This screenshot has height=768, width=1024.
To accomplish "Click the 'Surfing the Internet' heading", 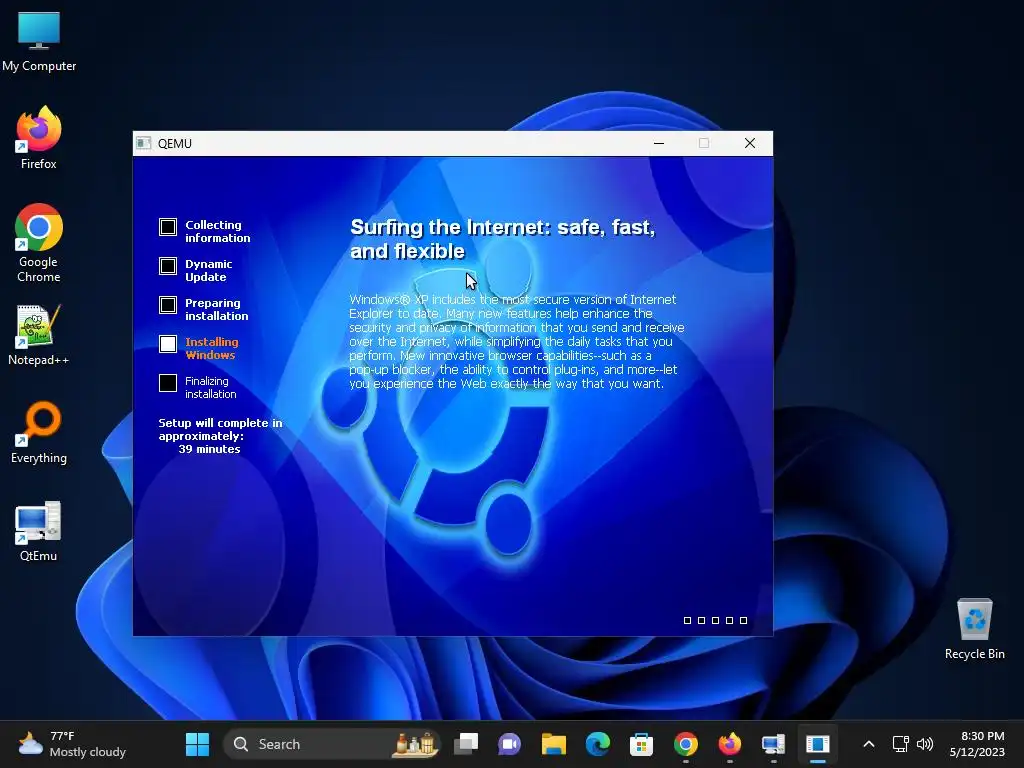I will tap(502, 239).
